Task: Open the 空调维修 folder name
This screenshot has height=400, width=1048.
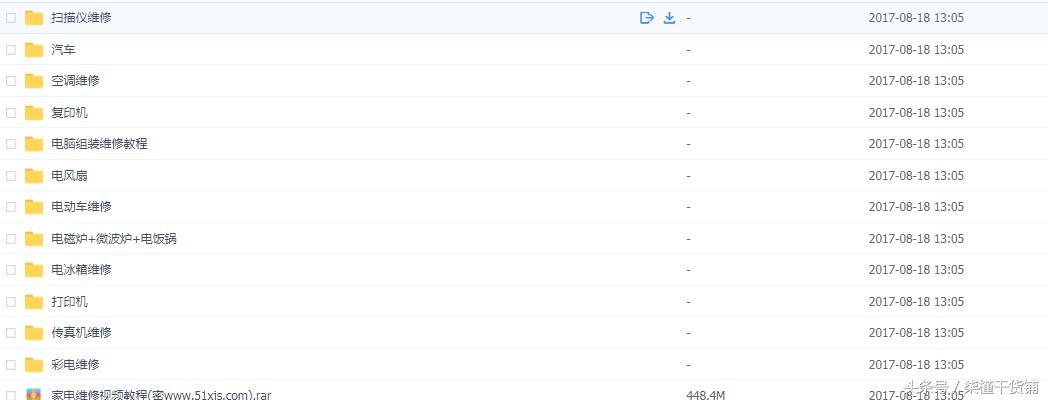Action: pos(76,81)
